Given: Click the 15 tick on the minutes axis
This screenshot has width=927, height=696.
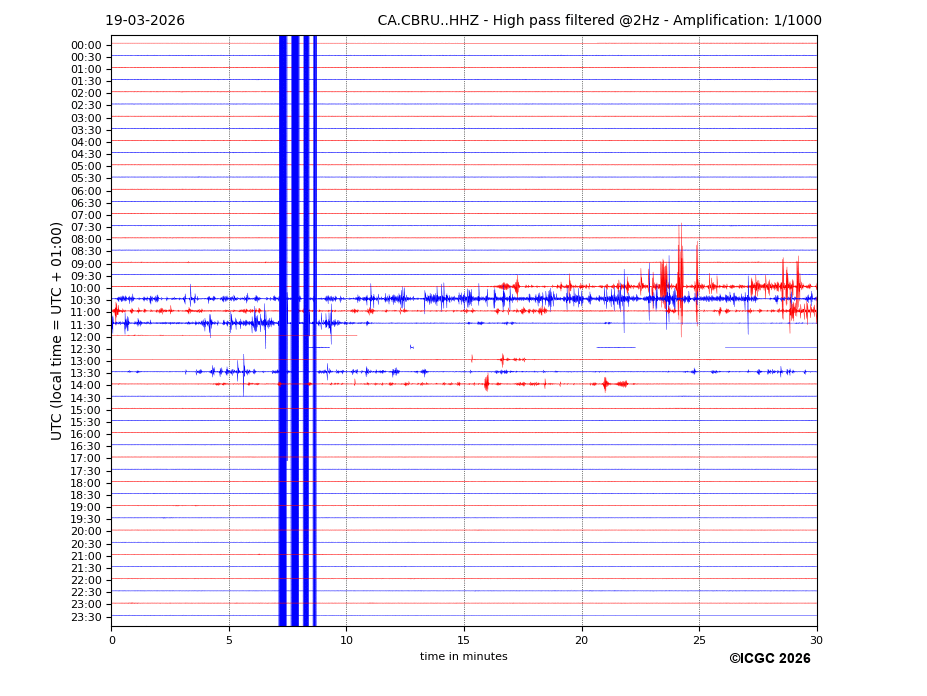Looking at the screenshot, I should (464, 640).
